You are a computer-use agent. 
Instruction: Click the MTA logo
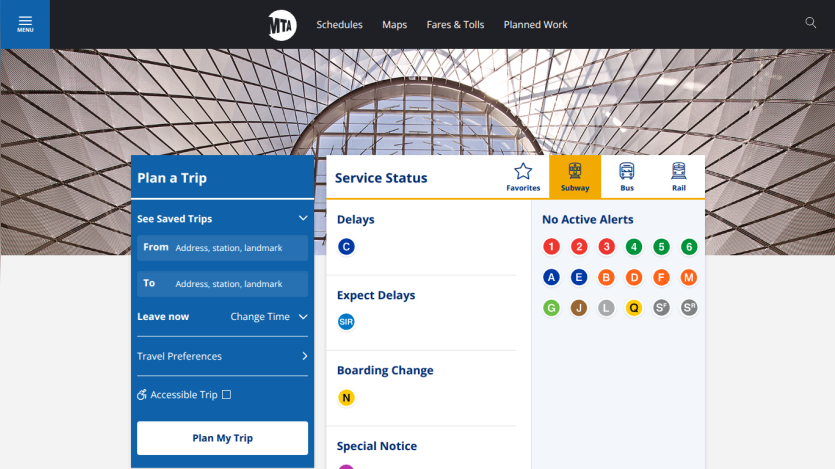(282, 25)
